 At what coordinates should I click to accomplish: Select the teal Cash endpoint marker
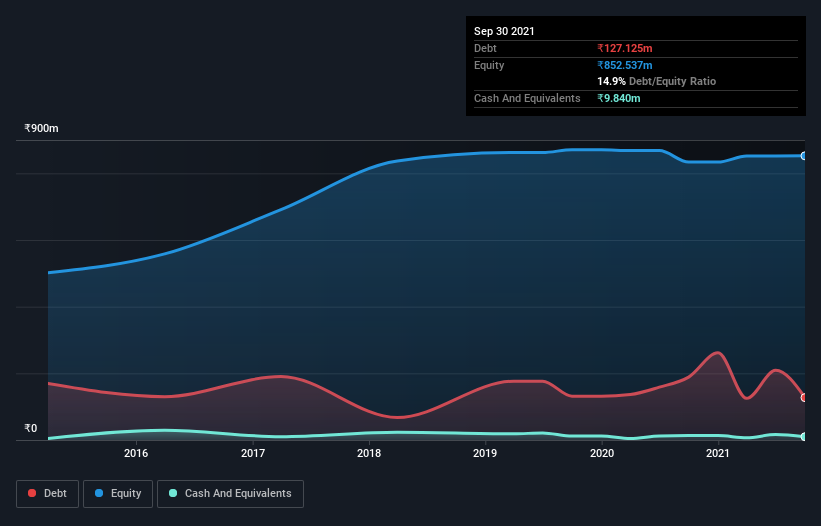click(x=804, y=437)
